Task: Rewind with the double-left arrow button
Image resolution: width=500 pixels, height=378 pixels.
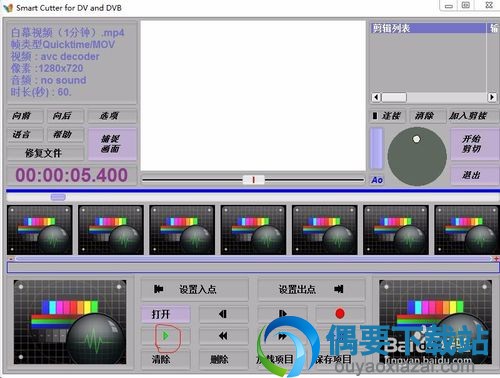Action: coord(223,336)
